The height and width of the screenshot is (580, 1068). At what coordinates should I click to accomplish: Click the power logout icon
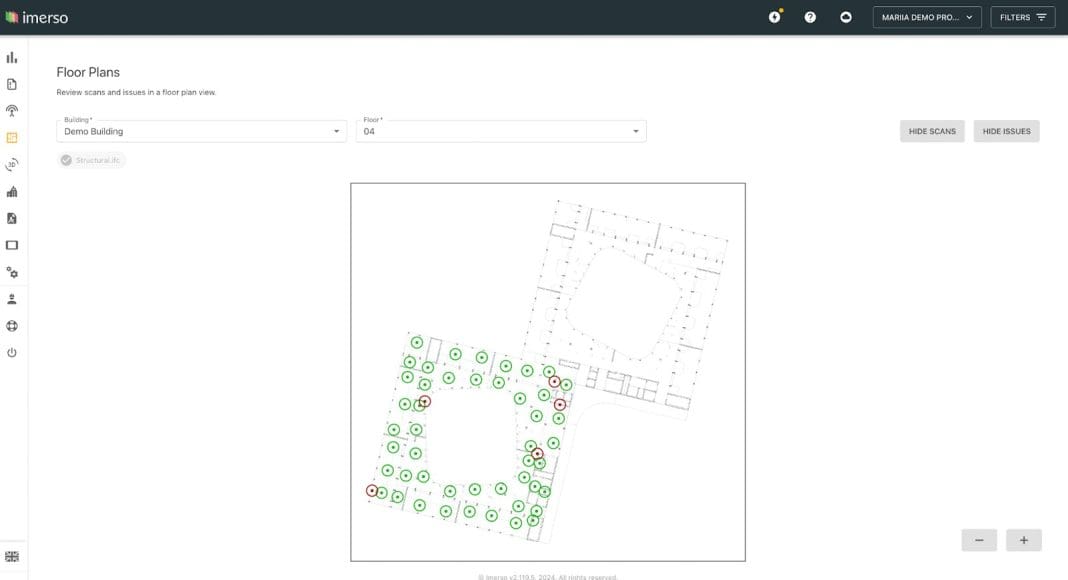[12, 353]
